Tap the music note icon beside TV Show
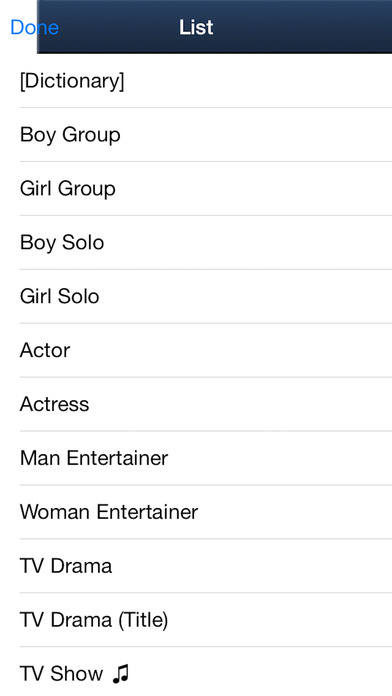The height and width of the screenshot is (696, 392). click(x=120, y=673)
